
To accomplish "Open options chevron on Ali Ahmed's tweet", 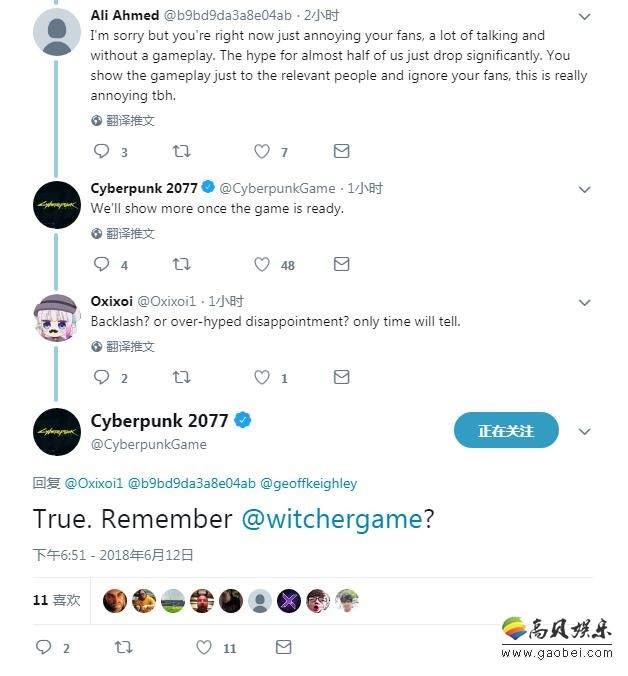I will pos(584,17).
